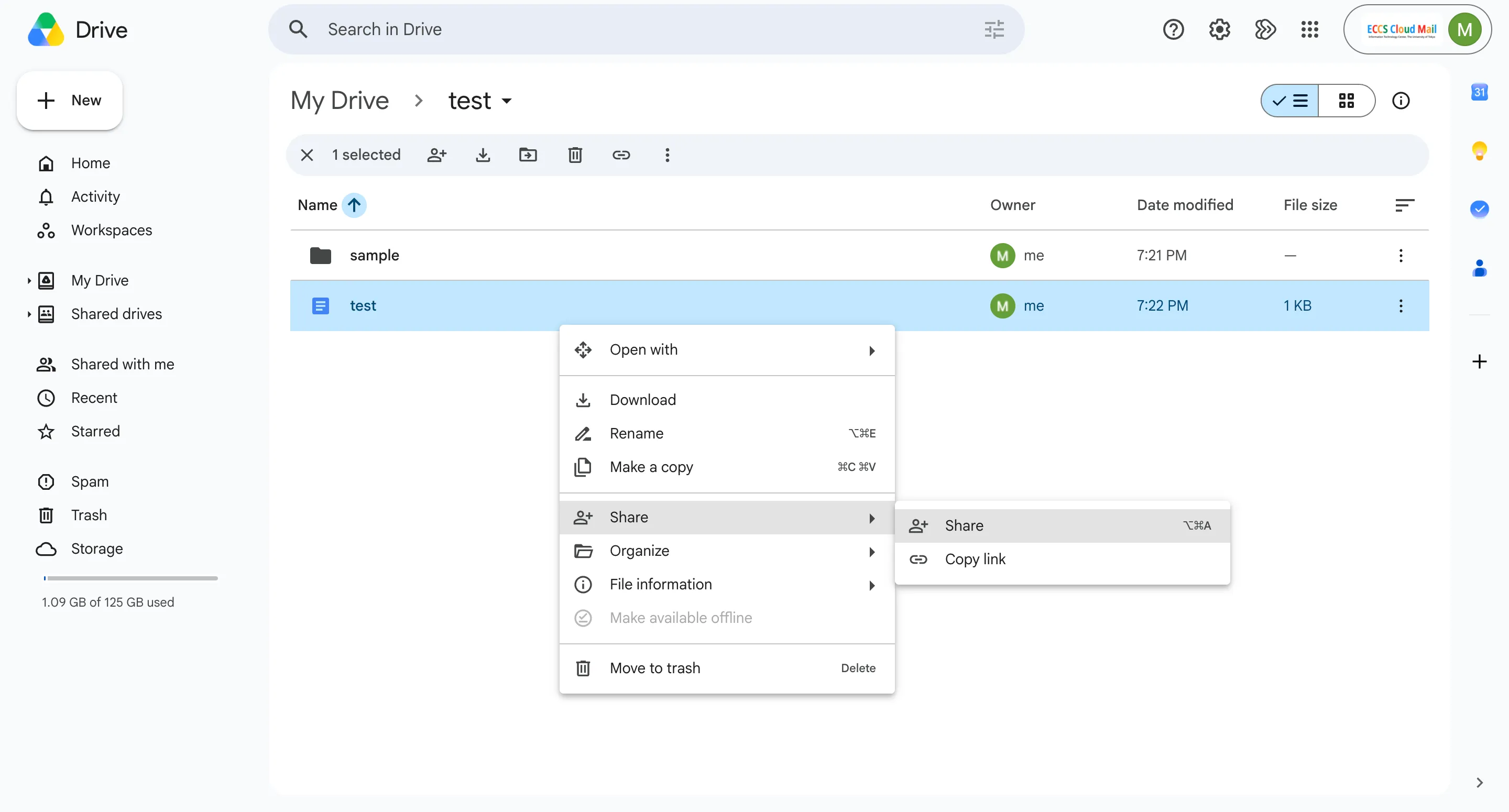Open more actions in selection toolbar
The image size is (1509, 812).
pyautogui.click(x=667, y=155)
